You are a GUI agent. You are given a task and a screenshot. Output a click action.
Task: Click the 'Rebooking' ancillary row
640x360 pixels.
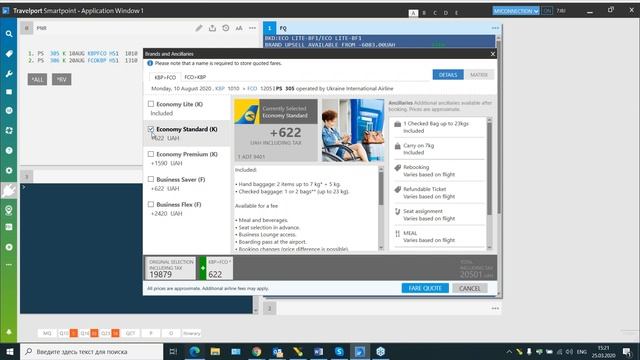[438, 171]
